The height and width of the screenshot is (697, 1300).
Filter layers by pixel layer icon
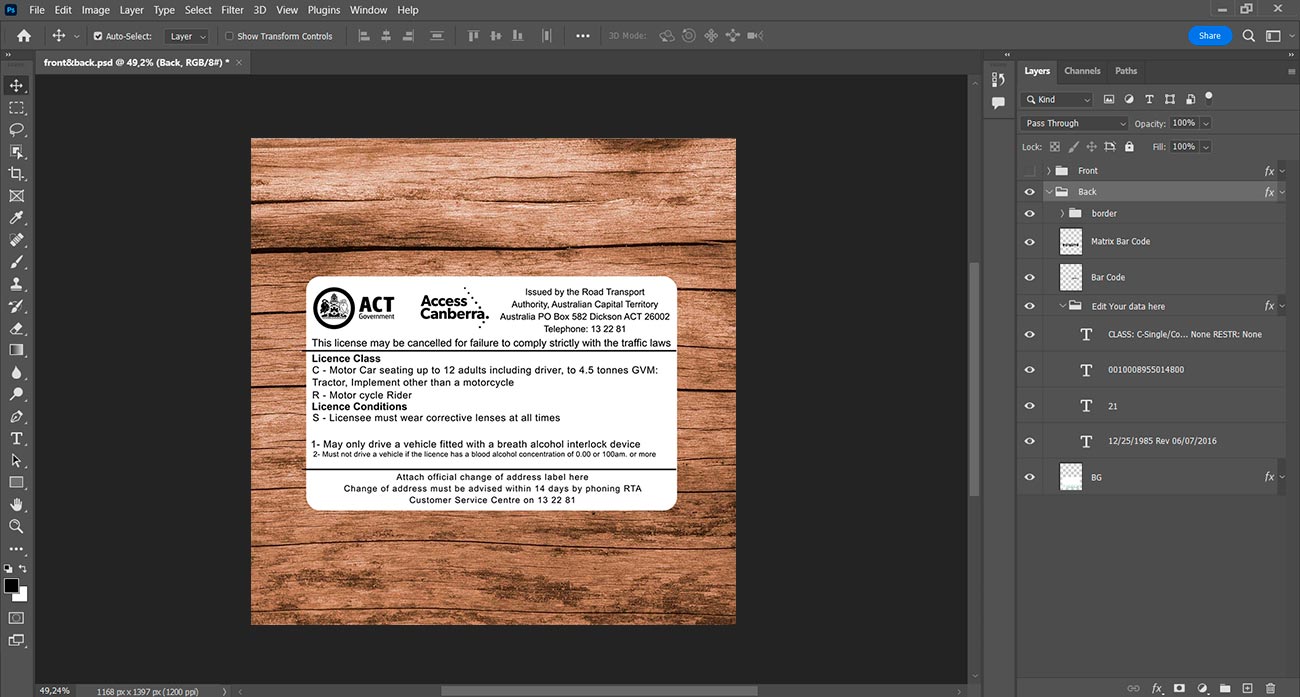pos(1108,99)
